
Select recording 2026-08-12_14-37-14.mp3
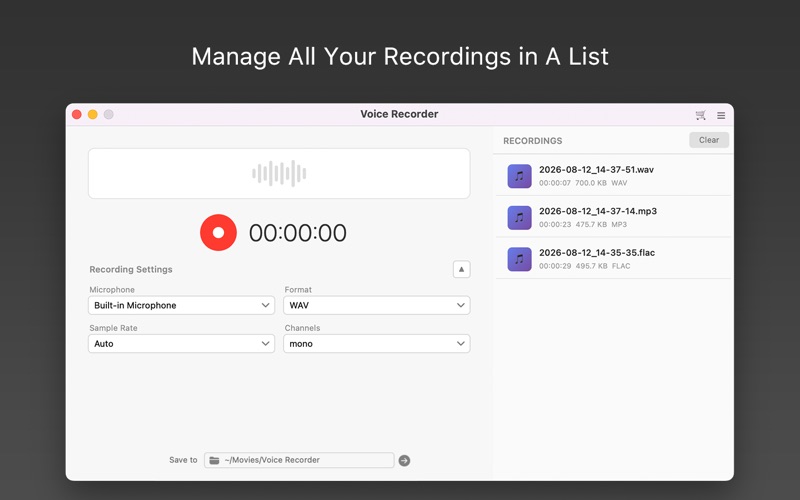pyautogui.click(x=613, y=217)
